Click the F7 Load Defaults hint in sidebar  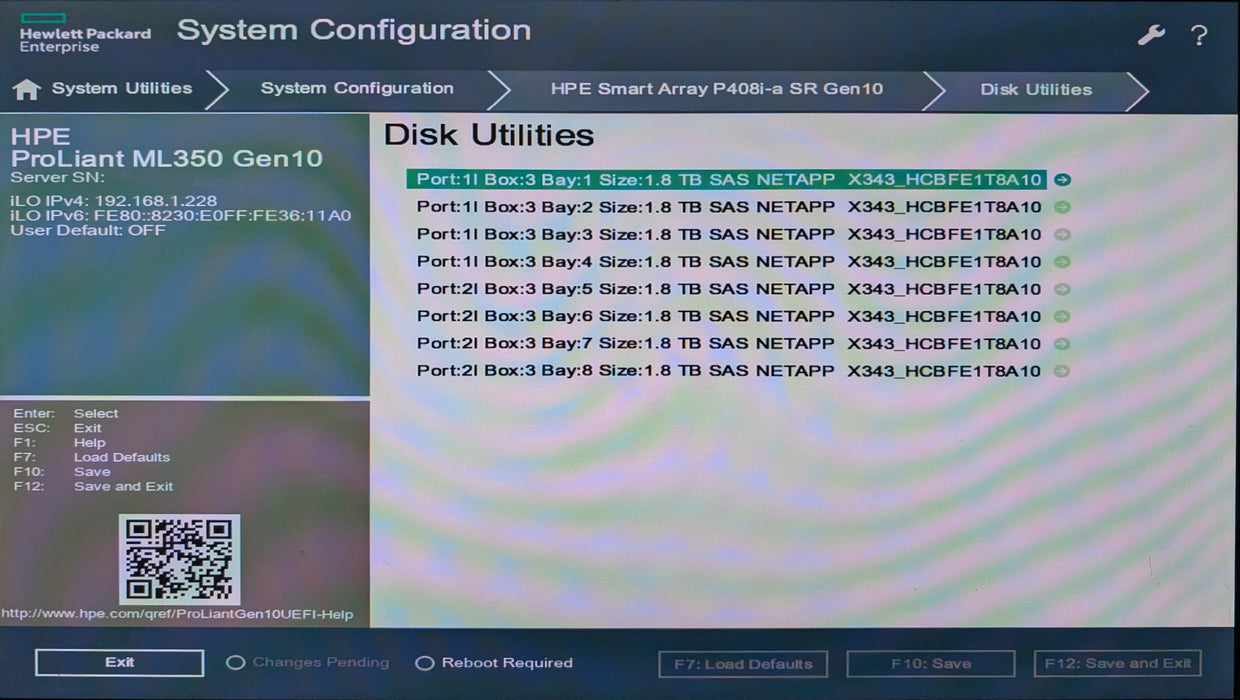[92, 457]
